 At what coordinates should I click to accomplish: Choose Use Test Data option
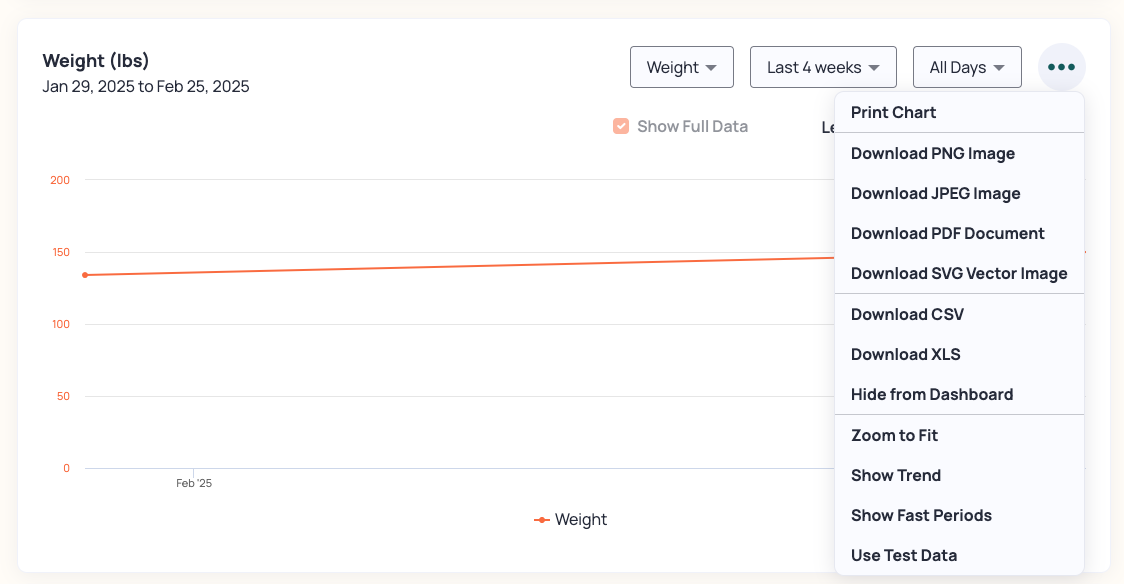903,555
